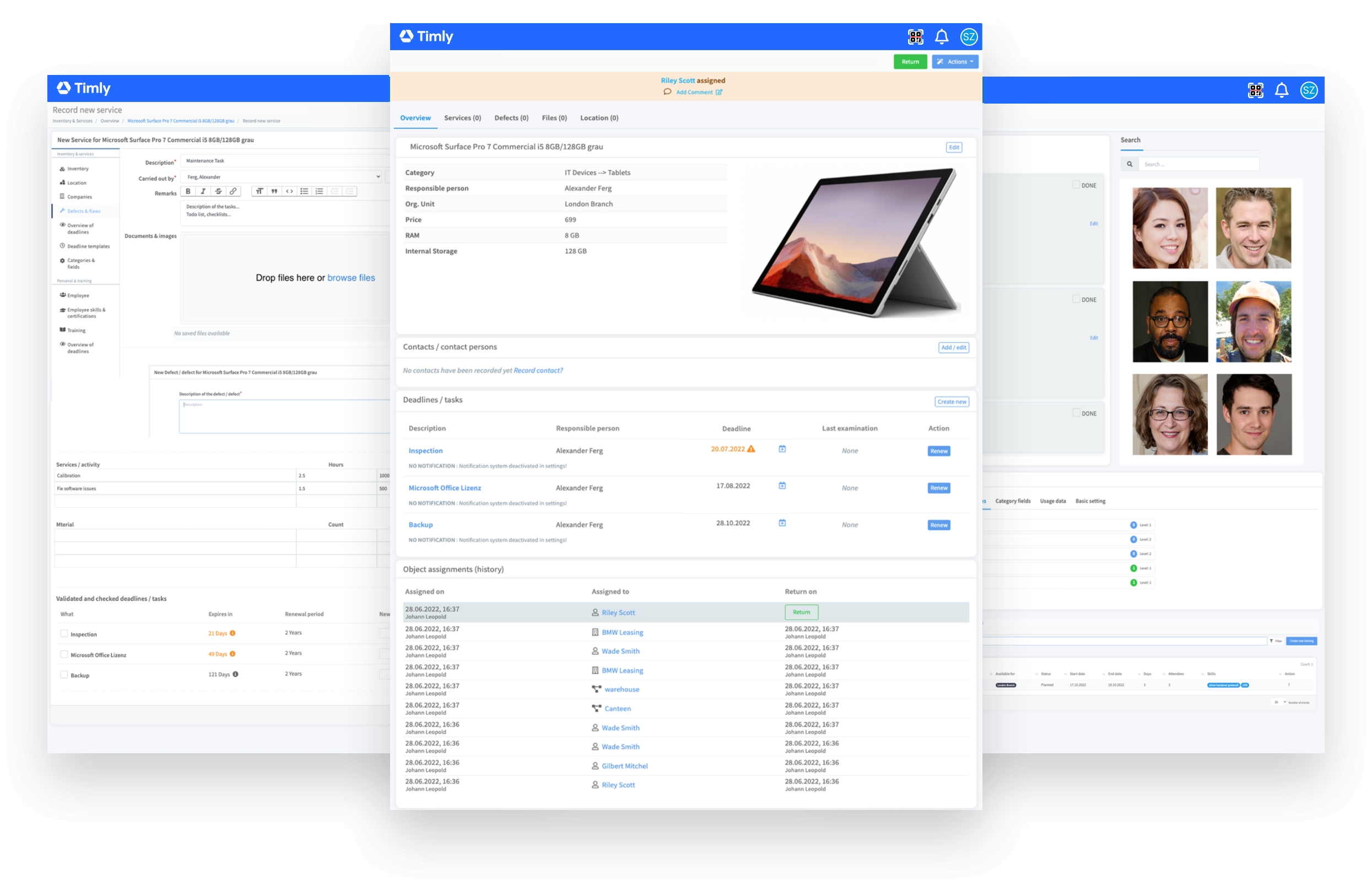Click the green Return button at top
1372x885 pixels.
910,62
